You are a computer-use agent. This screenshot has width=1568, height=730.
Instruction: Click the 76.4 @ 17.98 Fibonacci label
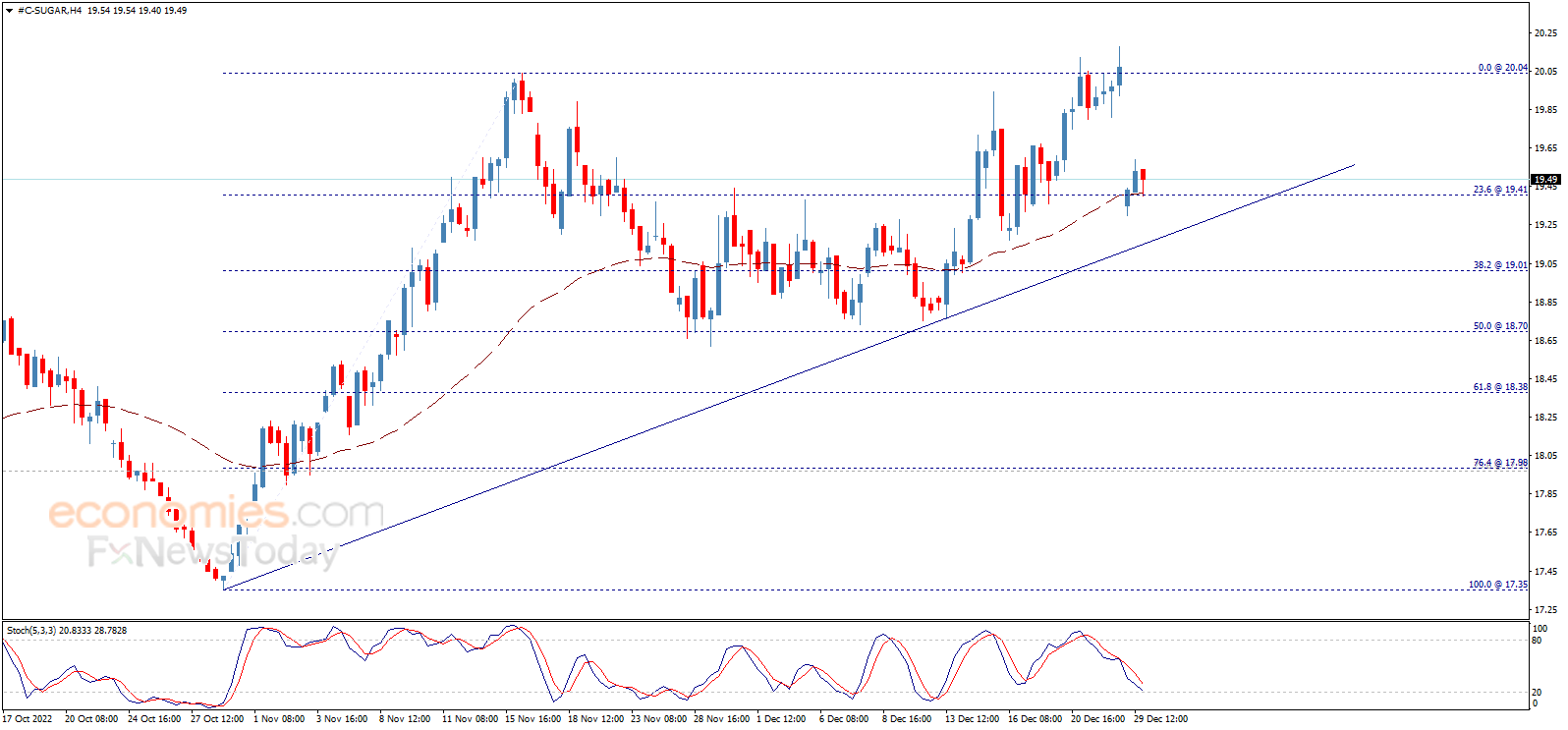pos(1499,463)
